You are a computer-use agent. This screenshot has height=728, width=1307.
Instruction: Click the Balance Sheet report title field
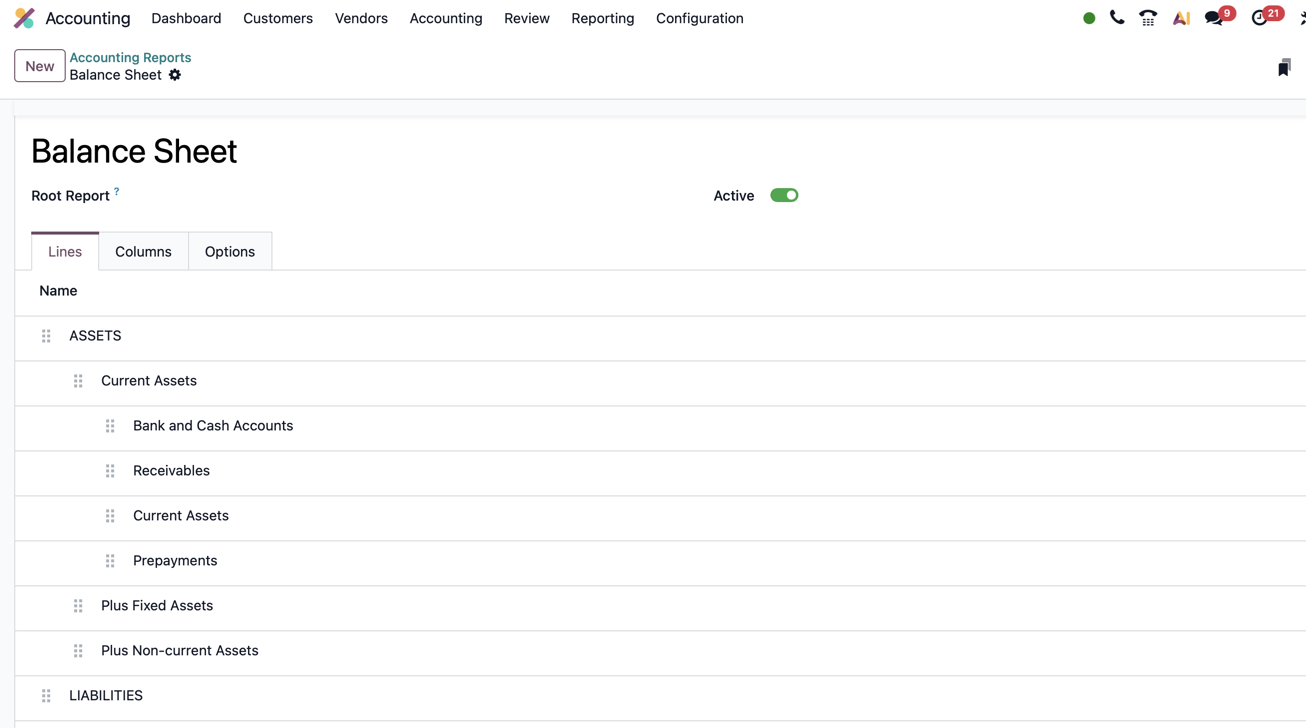[134, 151]
